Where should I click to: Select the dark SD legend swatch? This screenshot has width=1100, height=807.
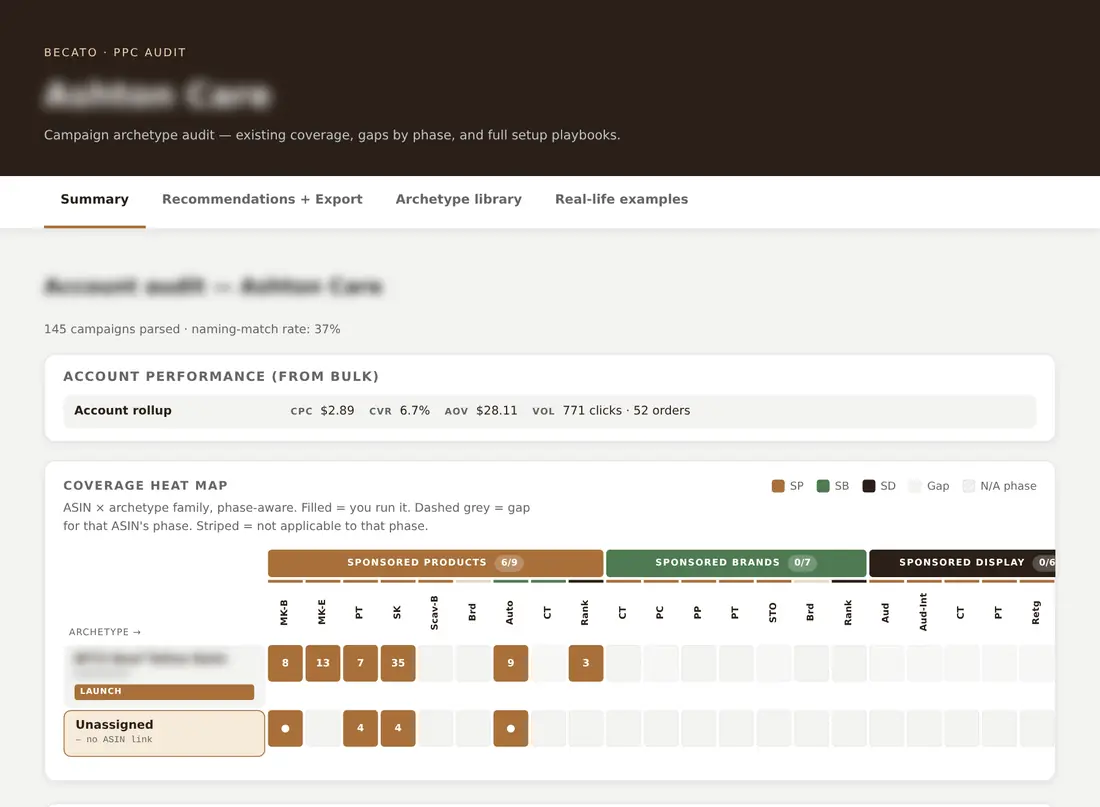coord(868,486)
